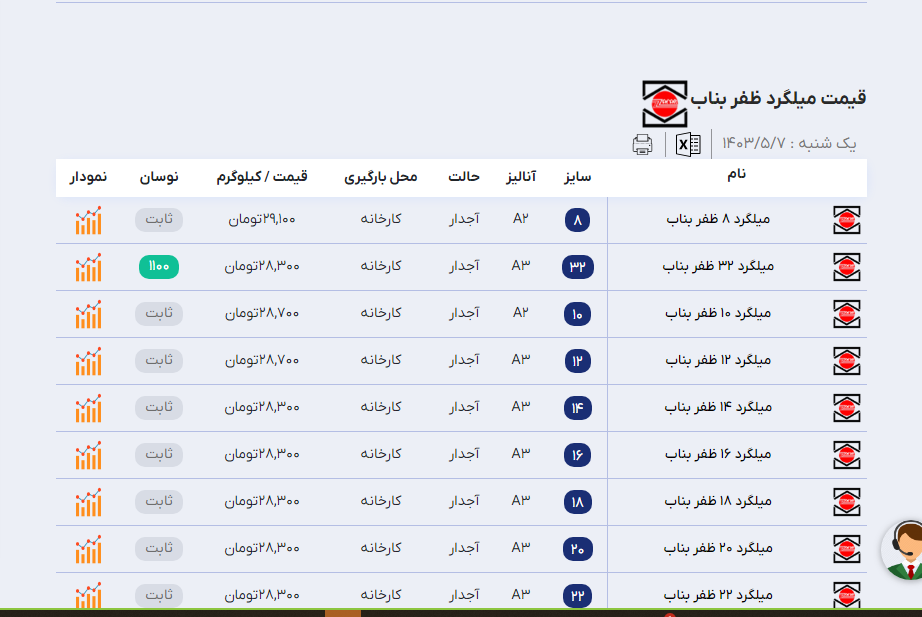Click chart icon for میلگرد 20 row
This screenshot has height=617, width=922.
(88, 549)
